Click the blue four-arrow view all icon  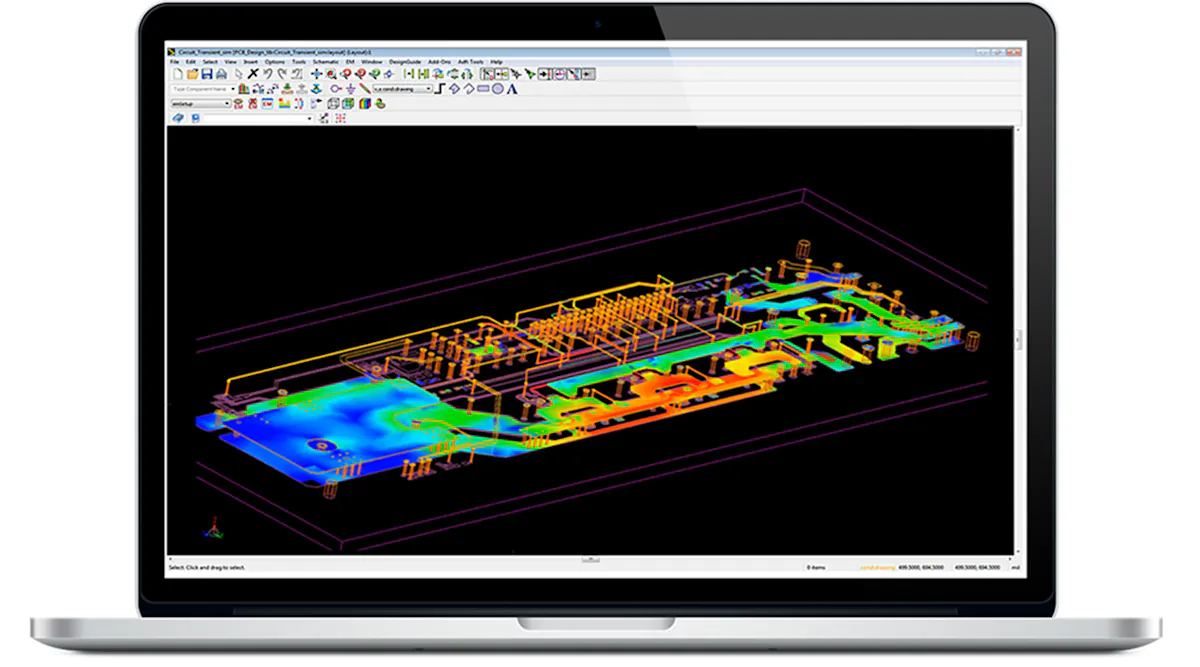(x=316, y=74)
